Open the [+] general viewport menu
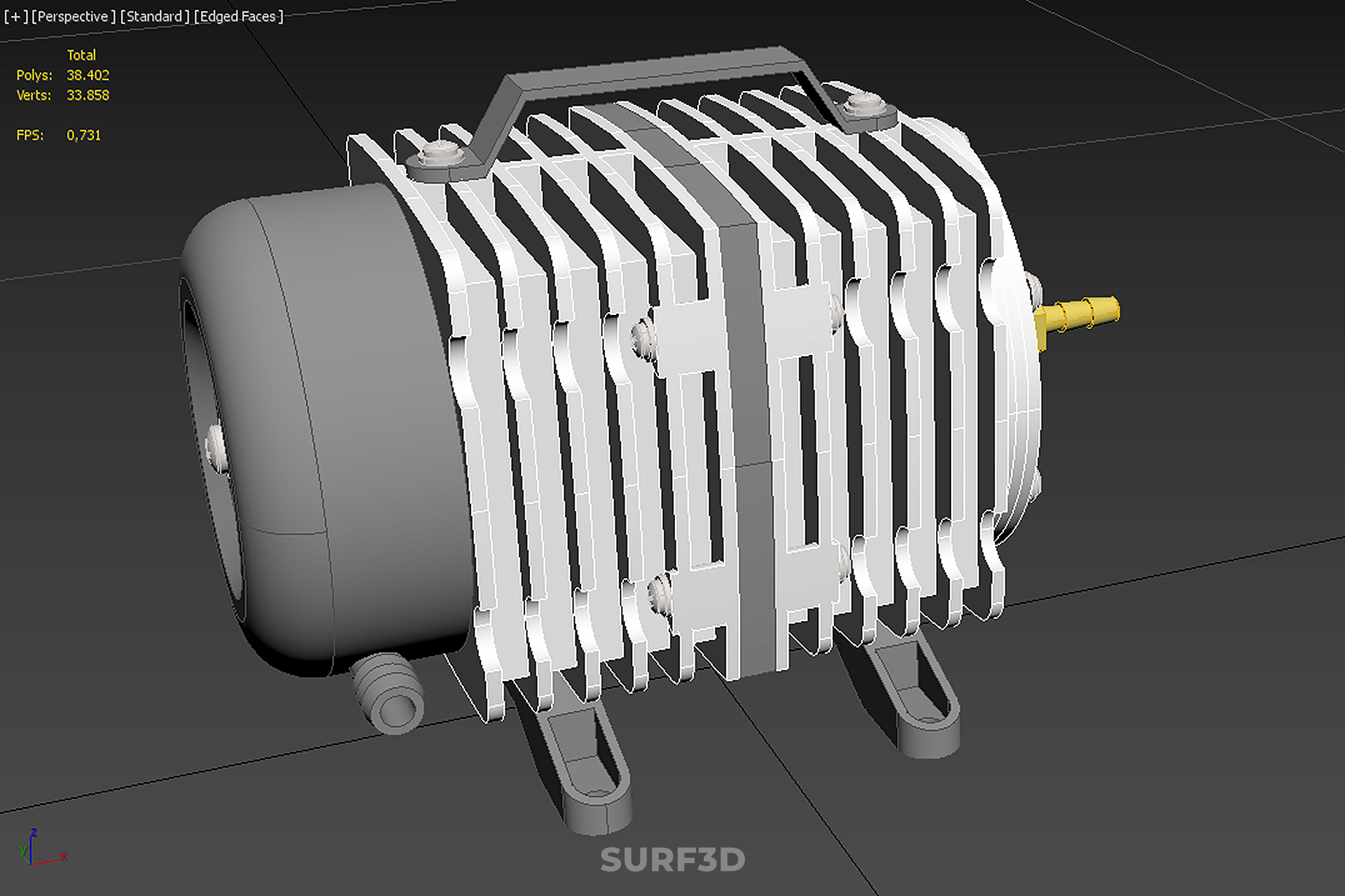The height and width of the screenshot is (896, 1345). 15,16
